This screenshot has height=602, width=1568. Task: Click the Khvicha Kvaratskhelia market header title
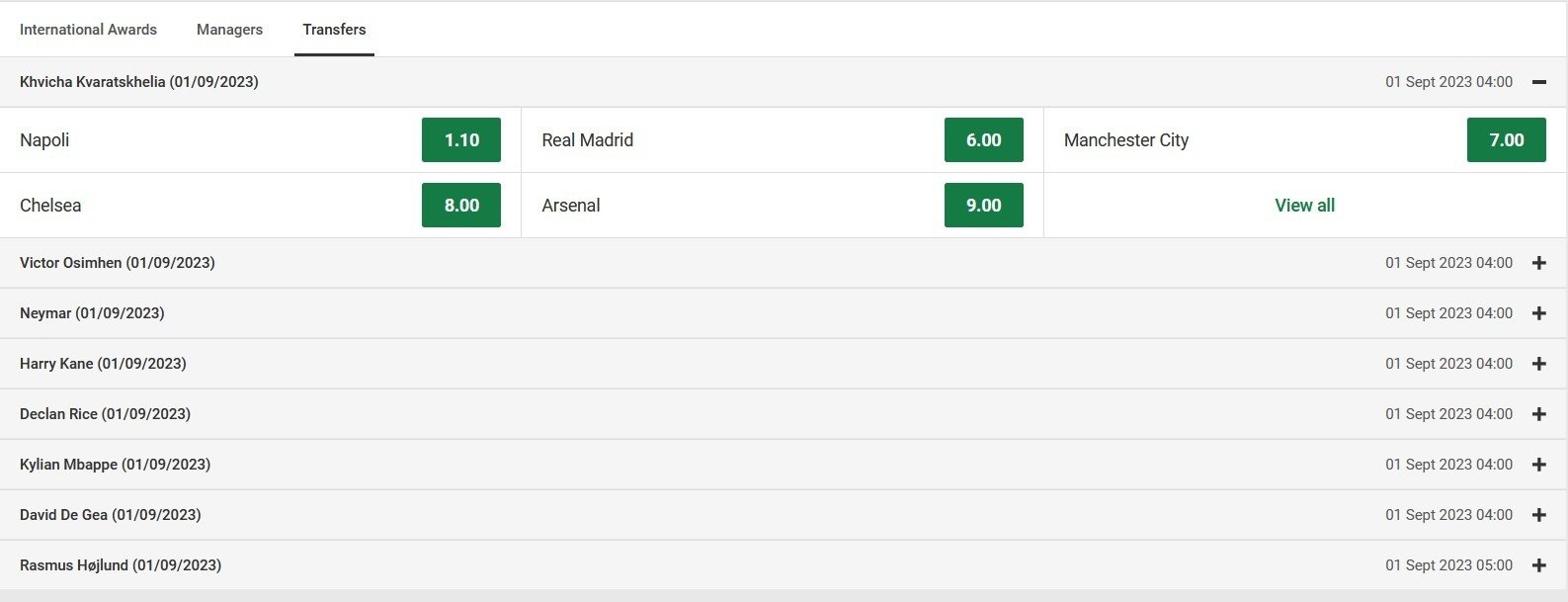(x=139, y=82)
